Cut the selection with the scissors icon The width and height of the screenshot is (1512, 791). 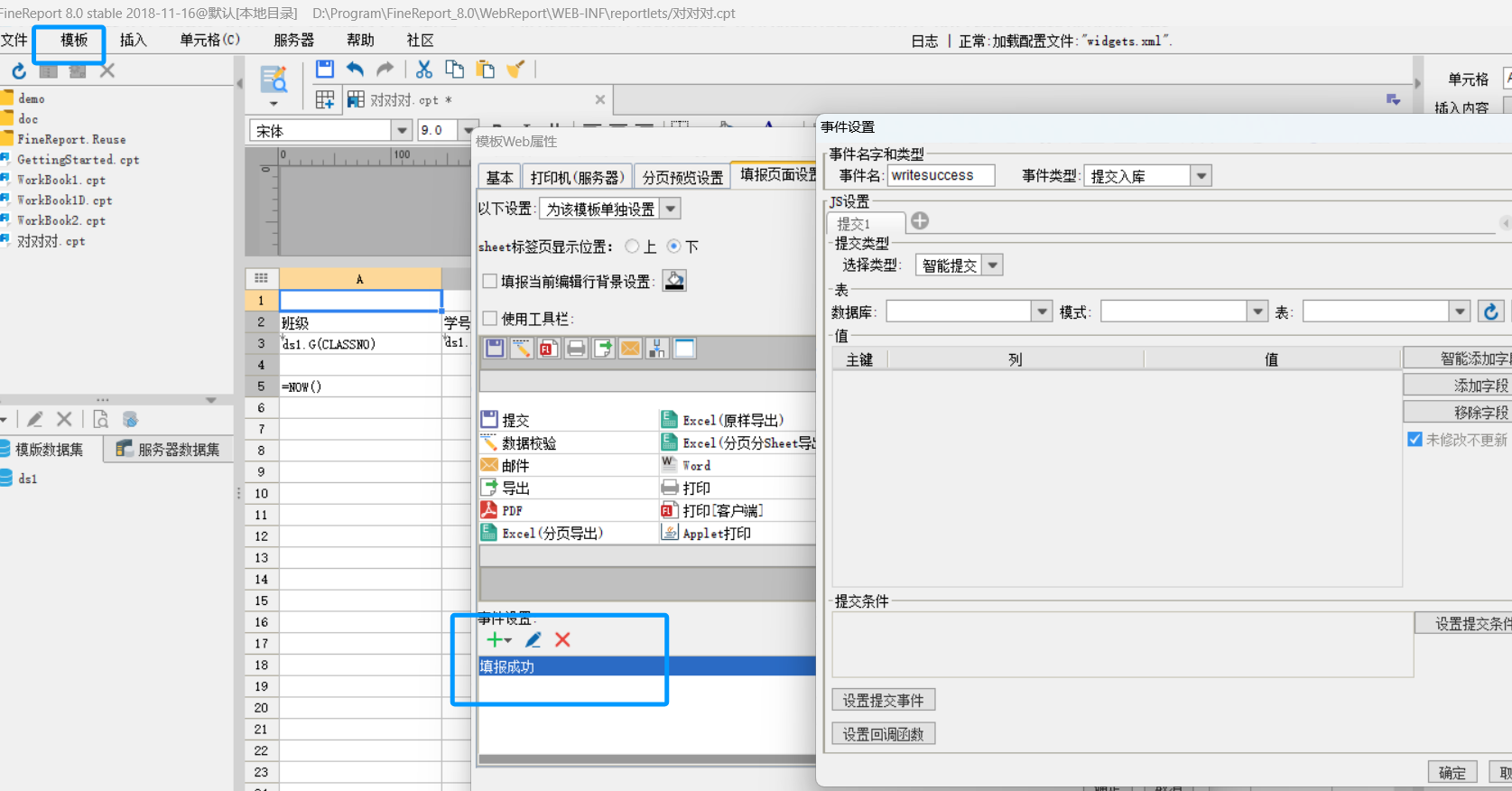point(424,69)
